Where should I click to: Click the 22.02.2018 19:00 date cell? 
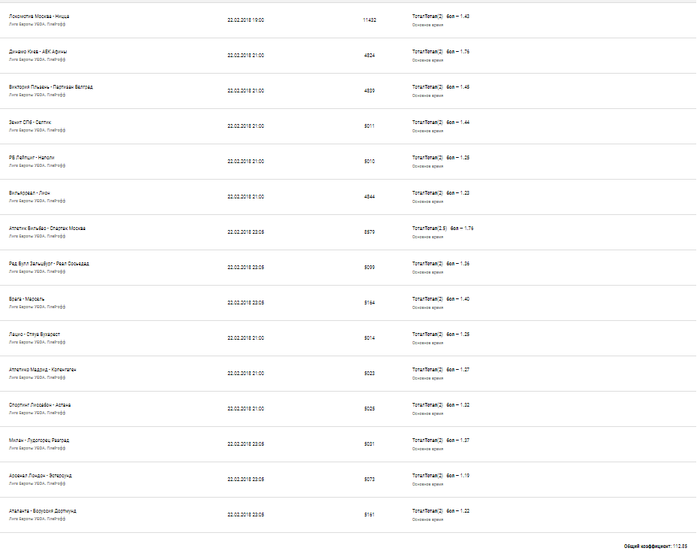click(246, 20)
